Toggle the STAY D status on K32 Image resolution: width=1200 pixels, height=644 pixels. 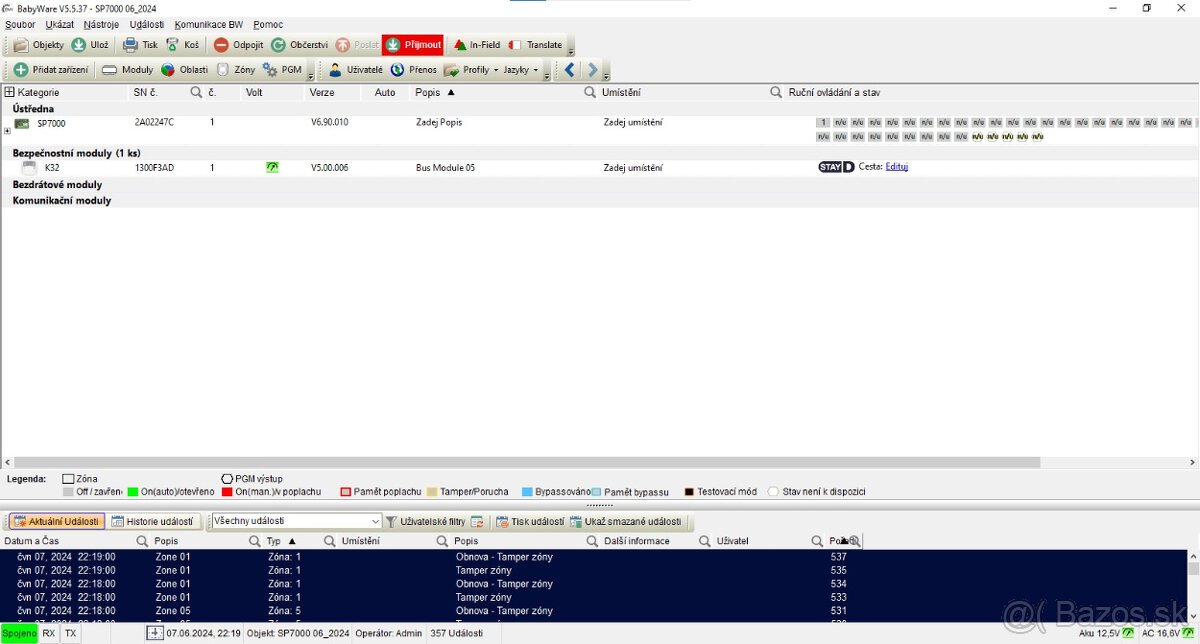pyautogui.click(x=836, y=167)
